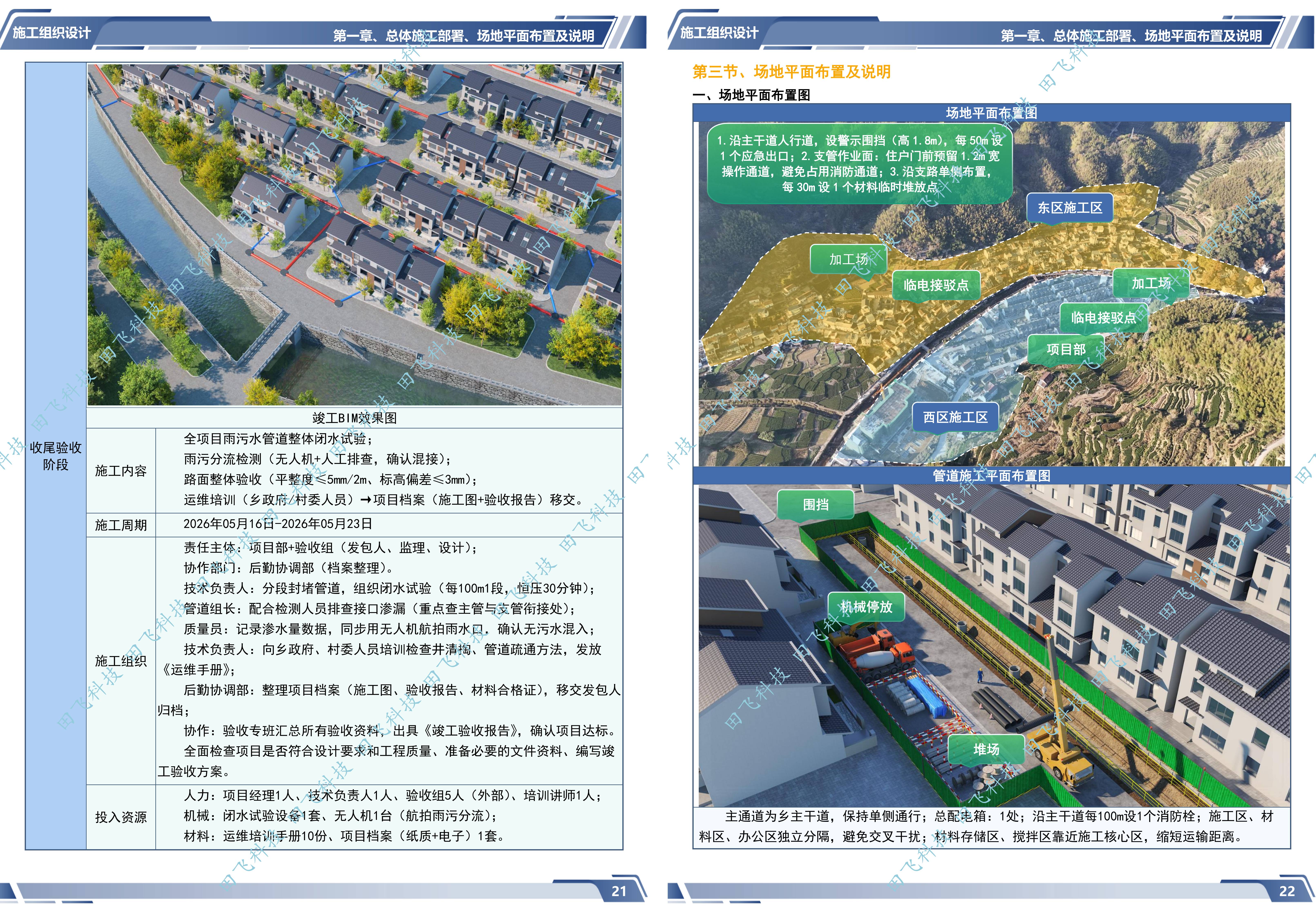Click the green notes callout about 警示围挡
1316x917 pixels.
point(860,163)
